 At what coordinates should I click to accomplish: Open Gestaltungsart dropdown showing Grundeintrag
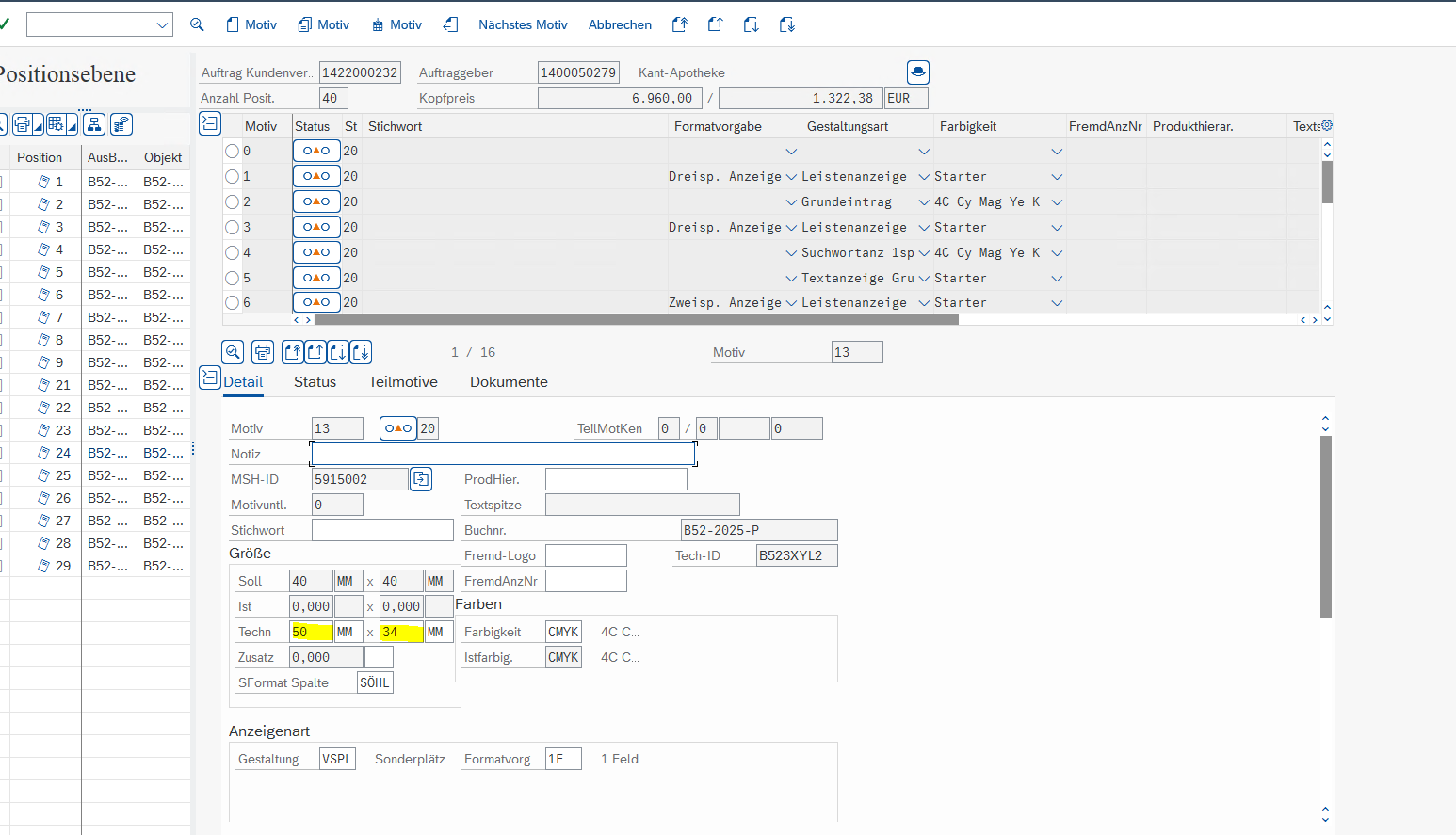click(x=924, y=202)
